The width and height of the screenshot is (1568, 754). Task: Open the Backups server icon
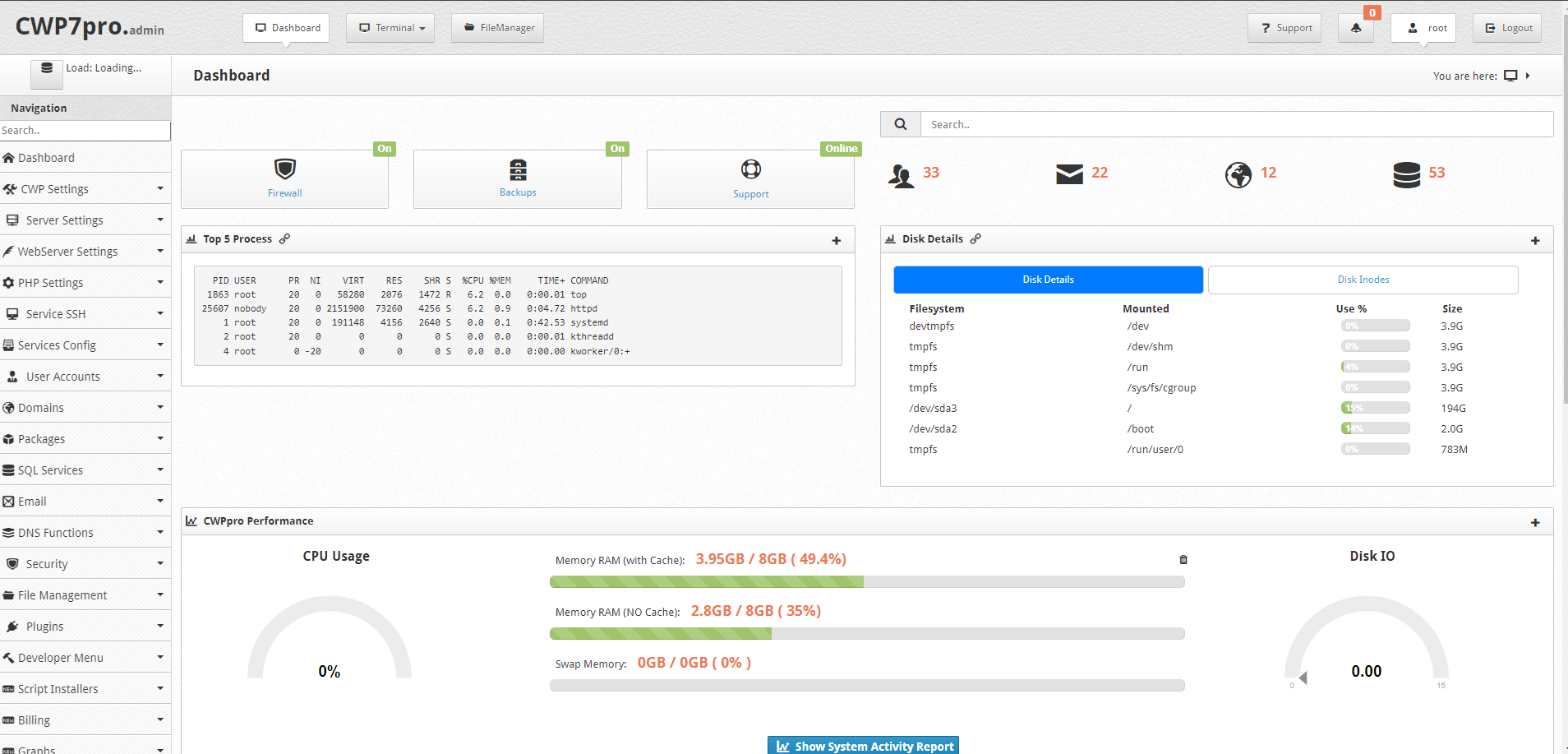click(x=518, y=169)
